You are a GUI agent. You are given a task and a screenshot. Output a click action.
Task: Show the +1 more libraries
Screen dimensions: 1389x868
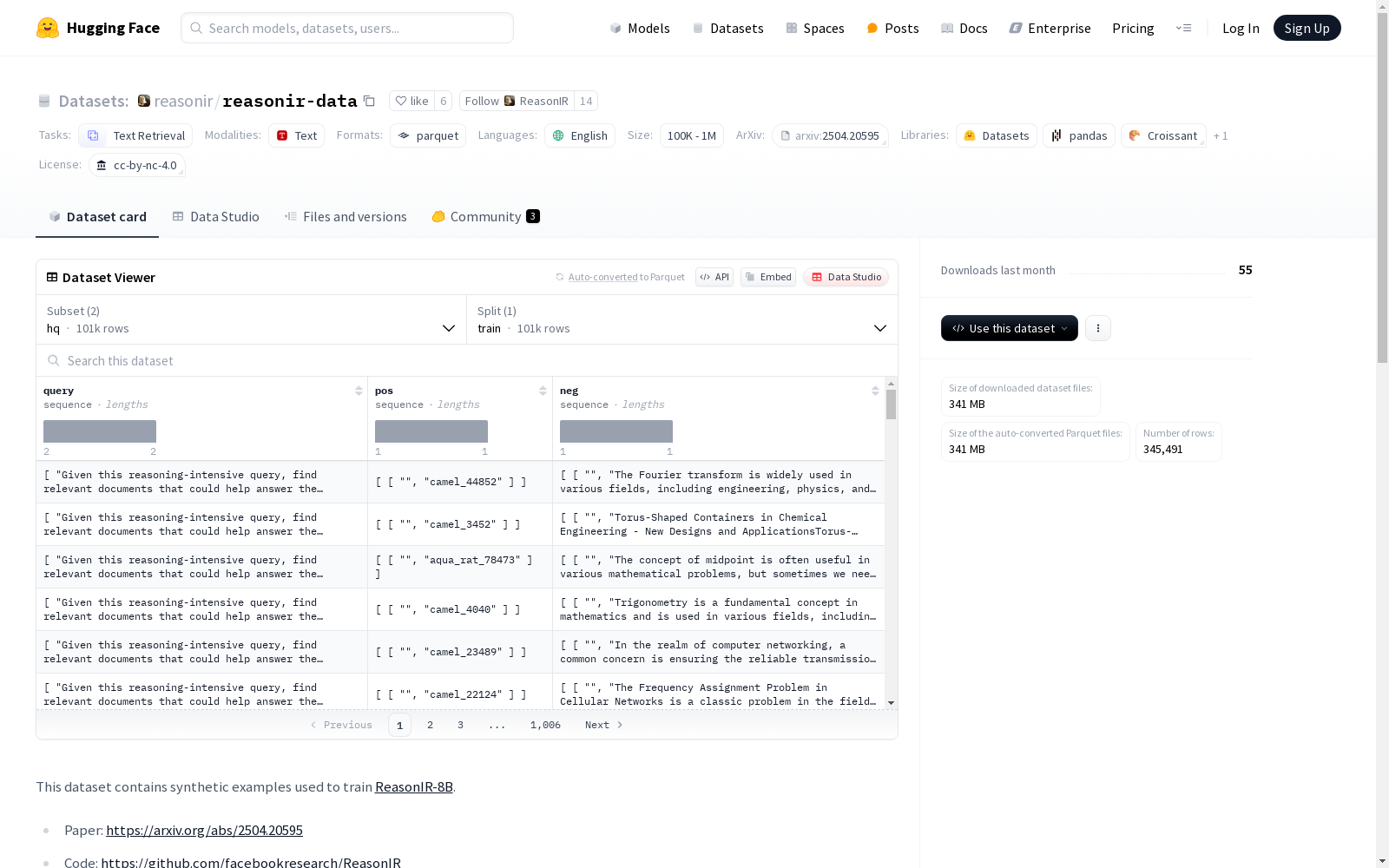1221,135
